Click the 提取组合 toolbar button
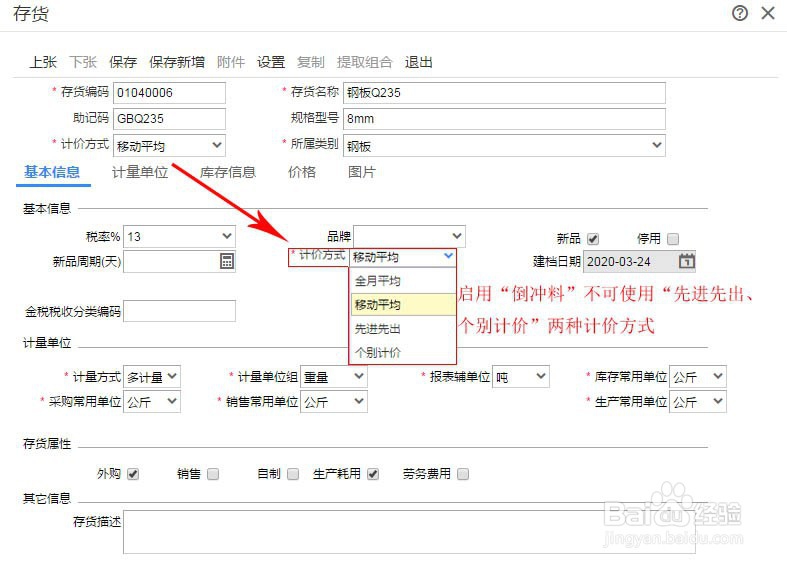 [365, 62]
